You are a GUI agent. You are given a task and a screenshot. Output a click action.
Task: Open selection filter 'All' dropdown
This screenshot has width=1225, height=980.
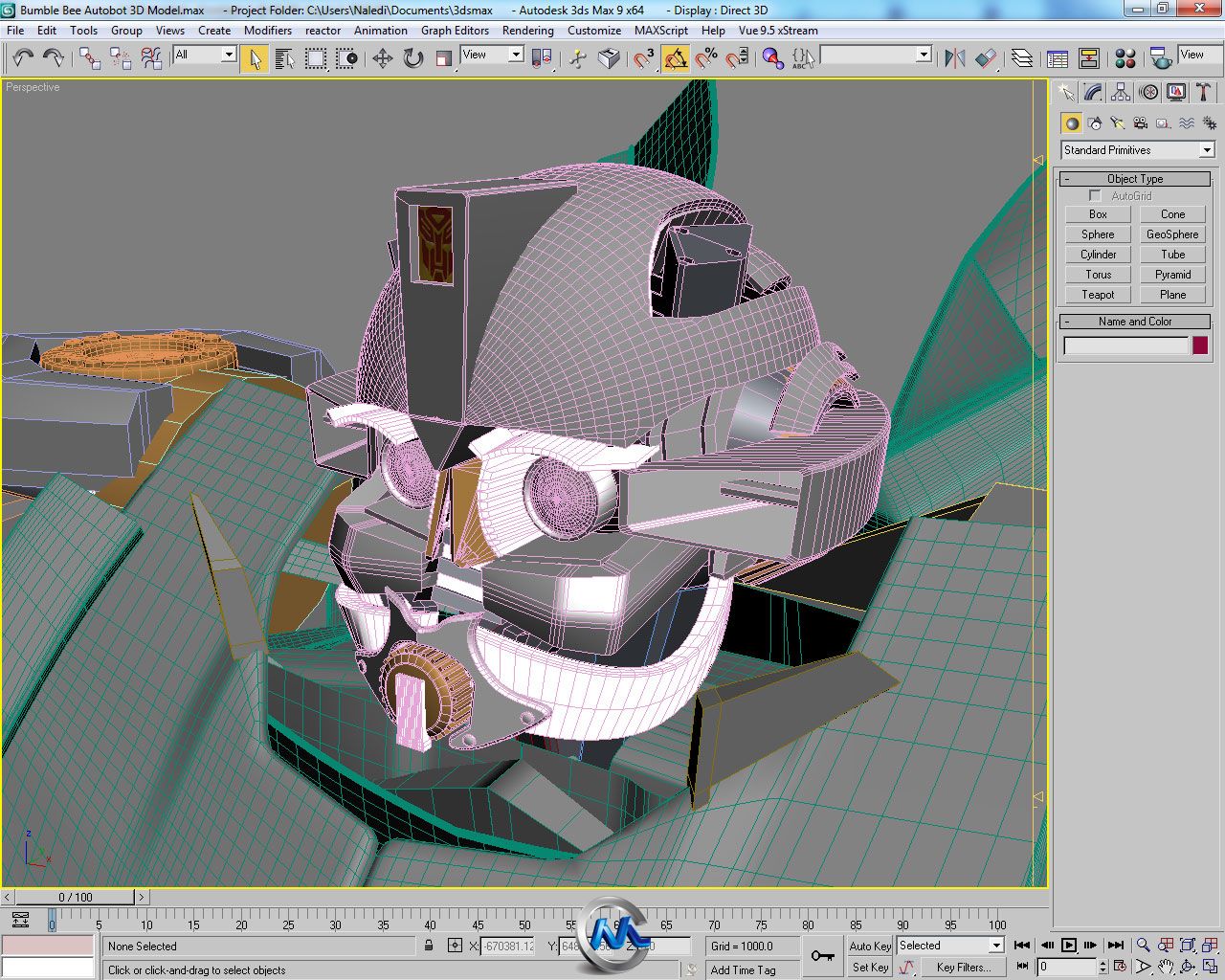(204, 55)
